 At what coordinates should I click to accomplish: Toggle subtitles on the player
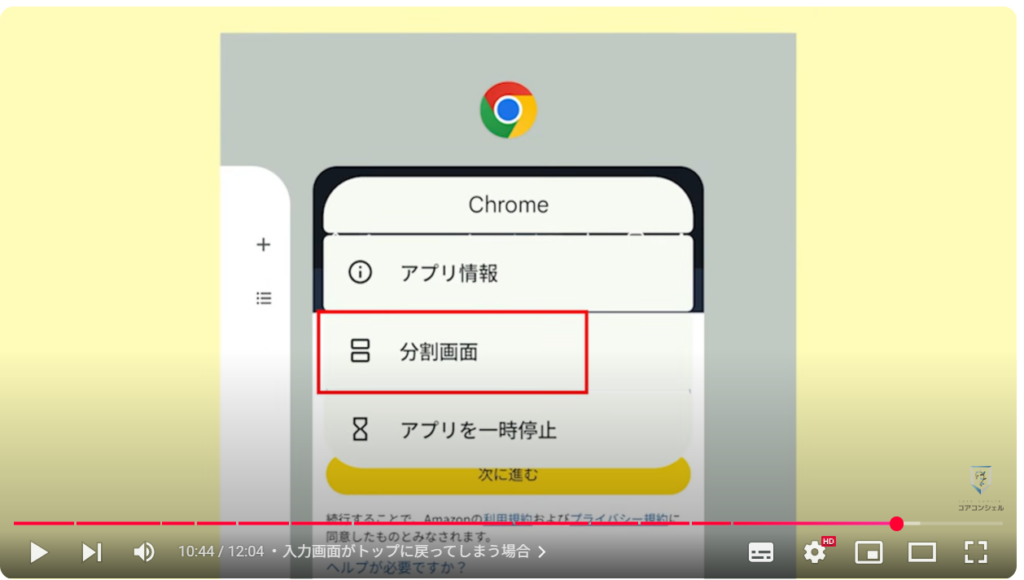tap(761, 553)
